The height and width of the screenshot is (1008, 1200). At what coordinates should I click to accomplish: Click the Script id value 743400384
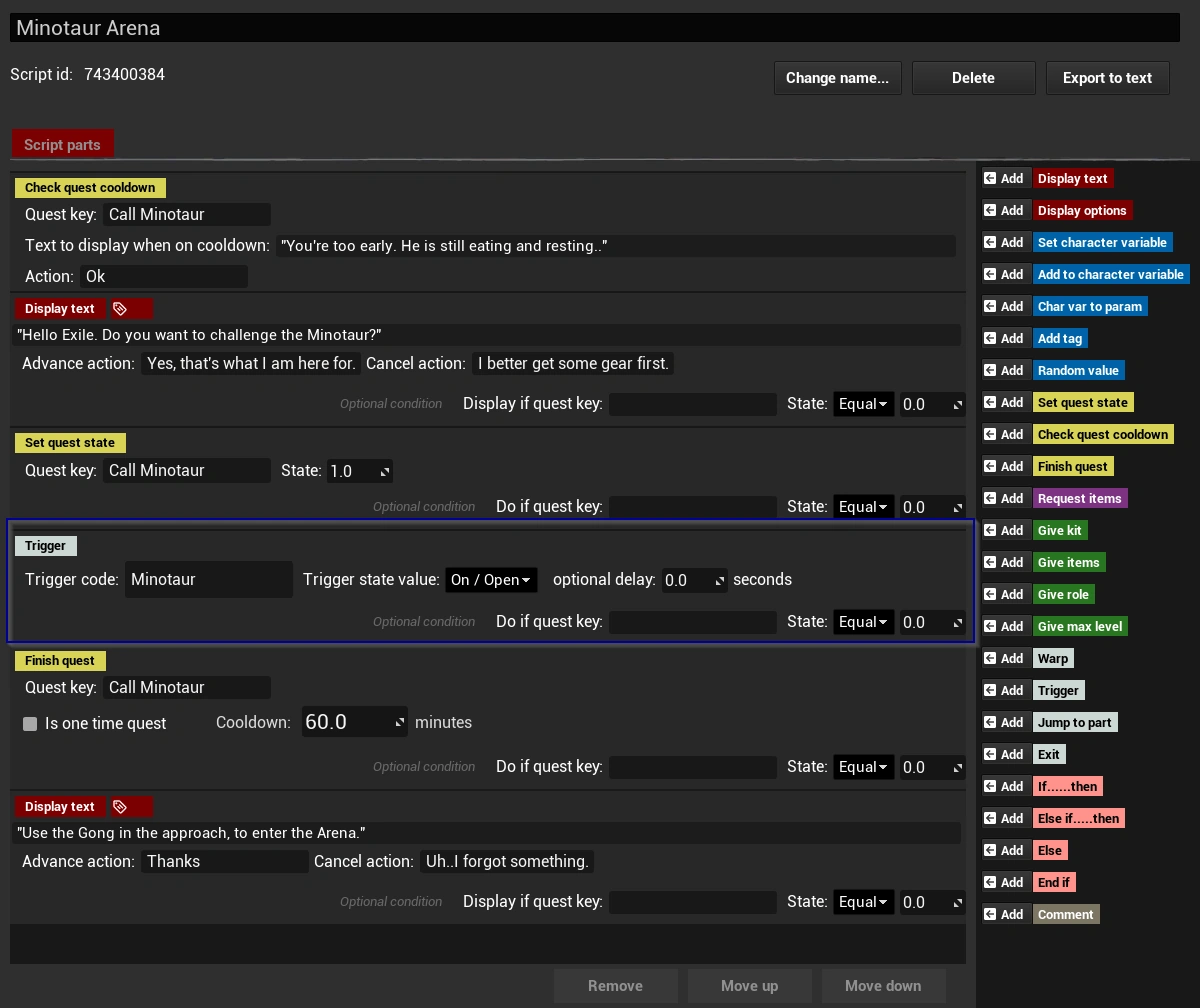pos(124,74)
